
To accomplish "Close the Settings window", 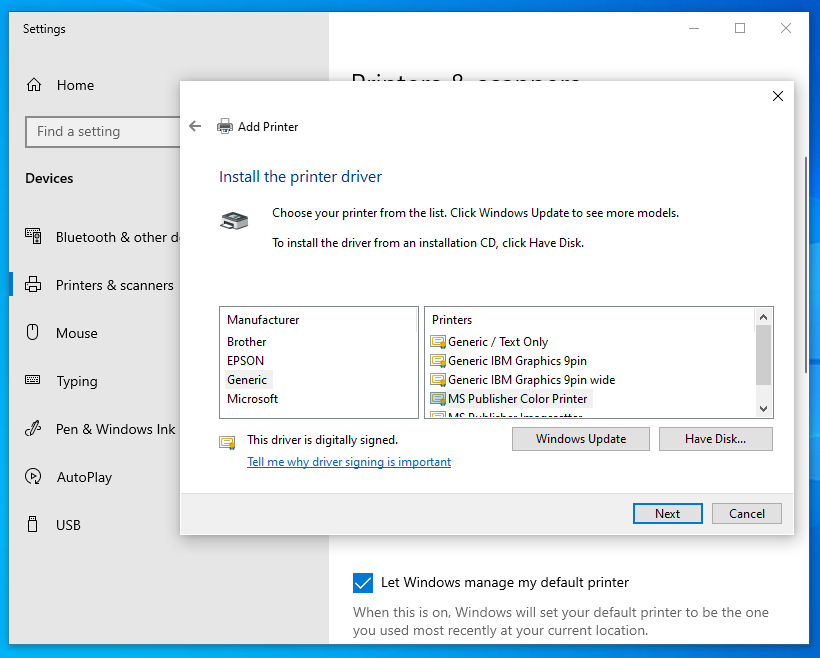I will 785,28.
